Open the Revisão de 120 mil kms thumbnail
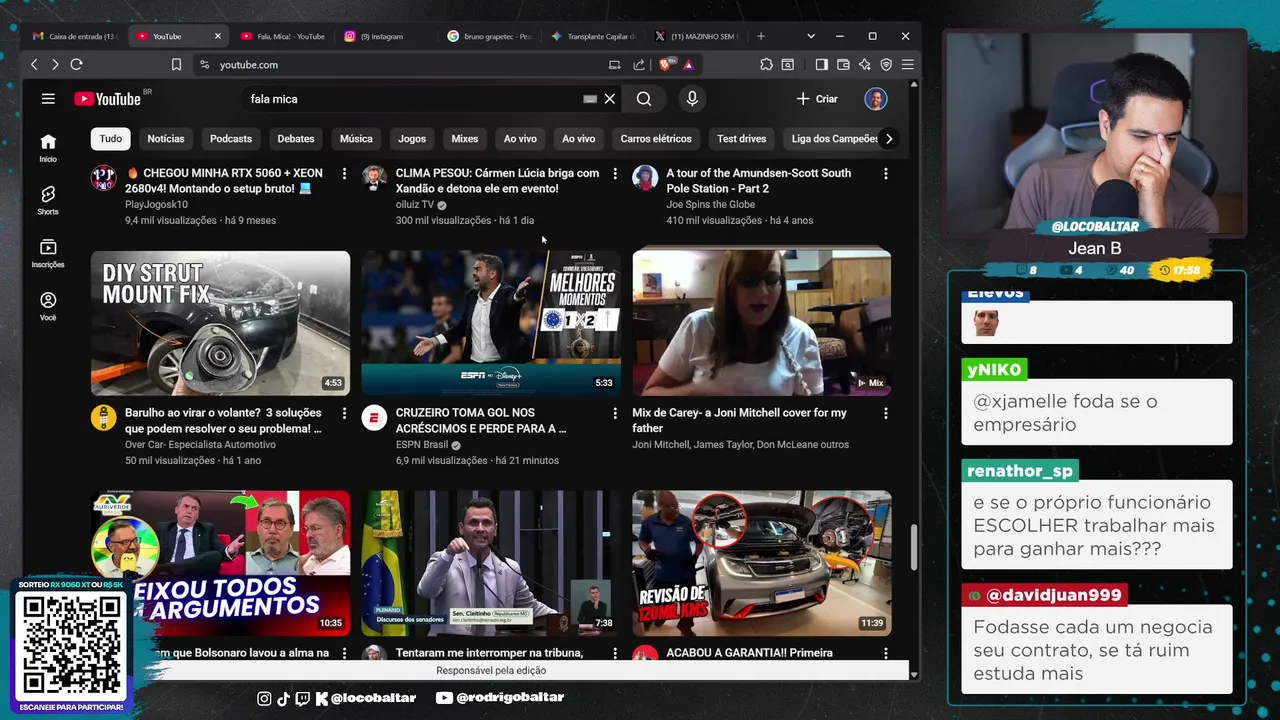 coord(762,563)
